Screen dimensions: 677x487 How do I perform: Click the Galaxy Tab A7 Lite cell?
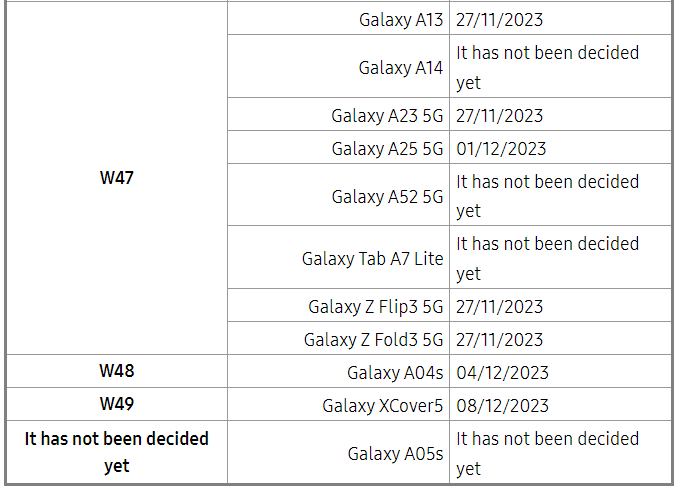(x=338, y=257)
